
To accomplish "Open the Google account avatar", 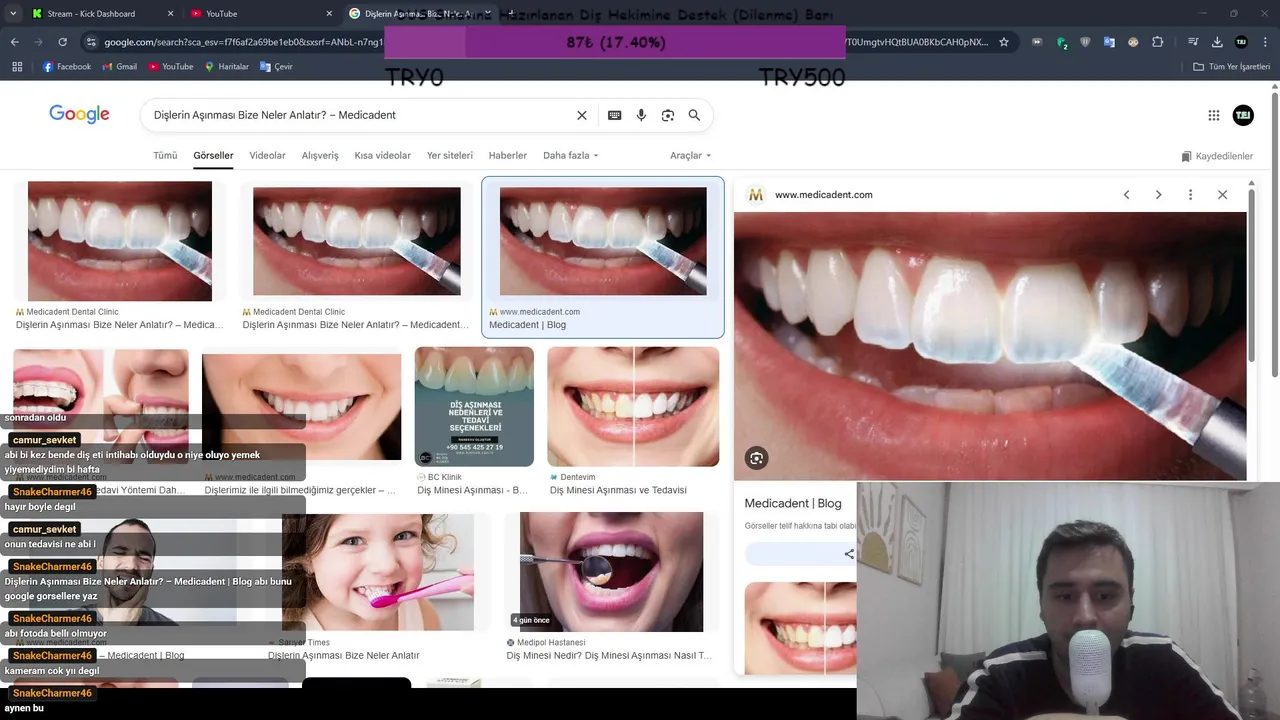I will pyautogui.click(x=1243, y=115).
